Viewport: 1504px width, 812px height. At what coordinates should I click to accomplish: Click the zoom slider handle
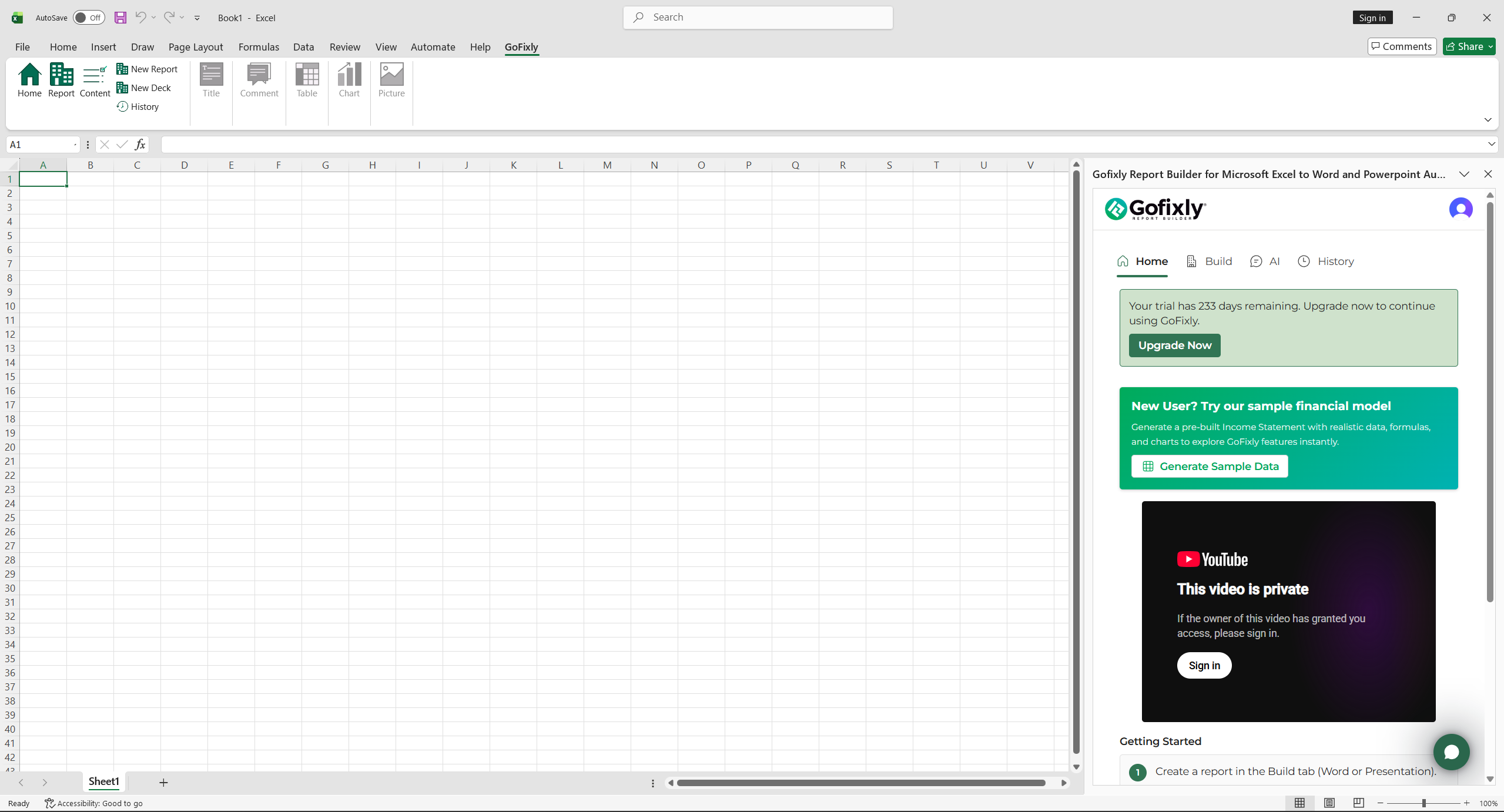[x=1423, y=803]
